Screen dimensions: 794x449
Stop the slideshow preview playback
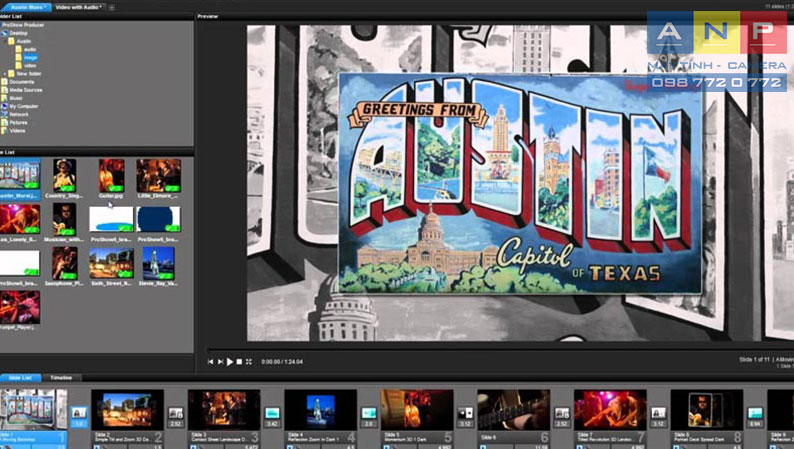pos(240,361)
